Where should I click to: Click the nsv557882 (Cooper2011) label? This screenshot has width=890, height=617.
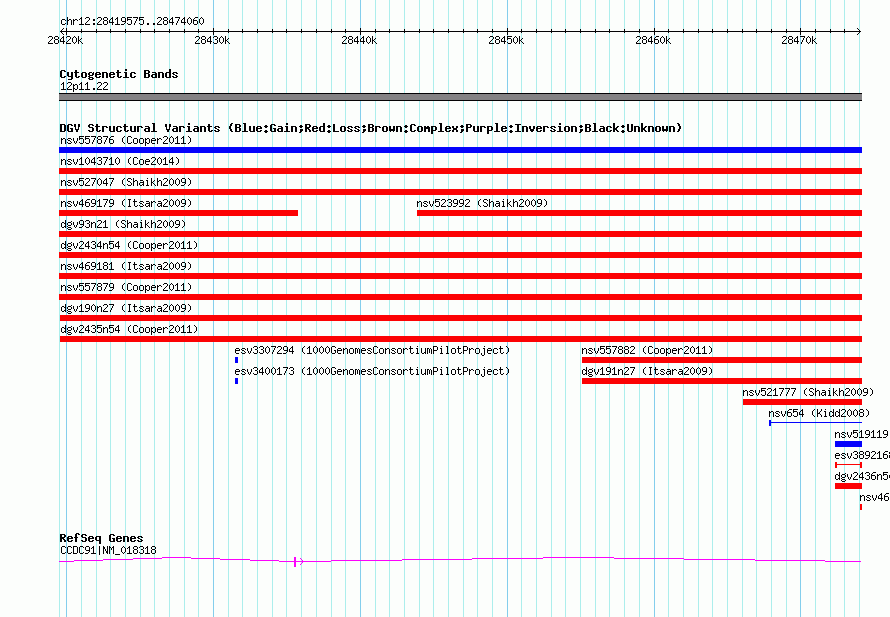(x=647, y=350)
